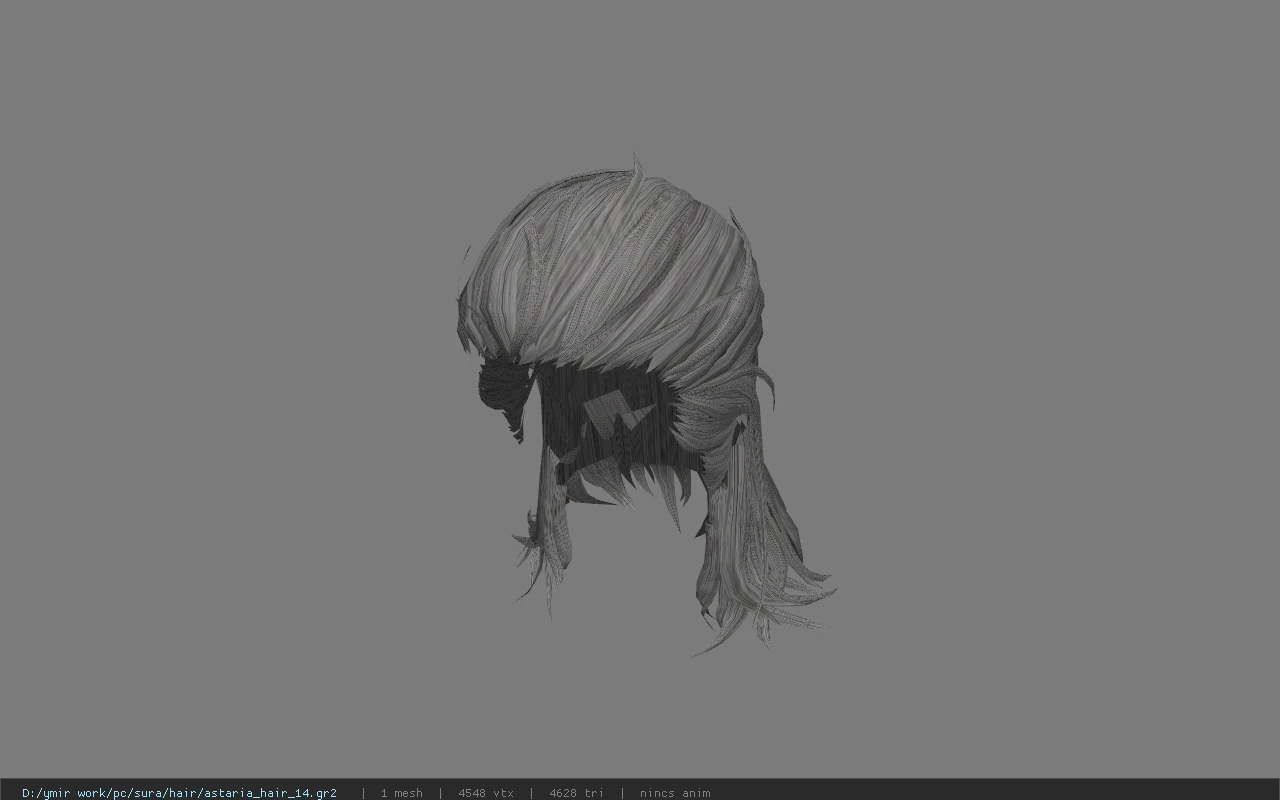This screenshot has width=1280, height=800.
Task: Click the 'nincs anim' status entry
Action: pyautogui.click(x=675, y=793)
